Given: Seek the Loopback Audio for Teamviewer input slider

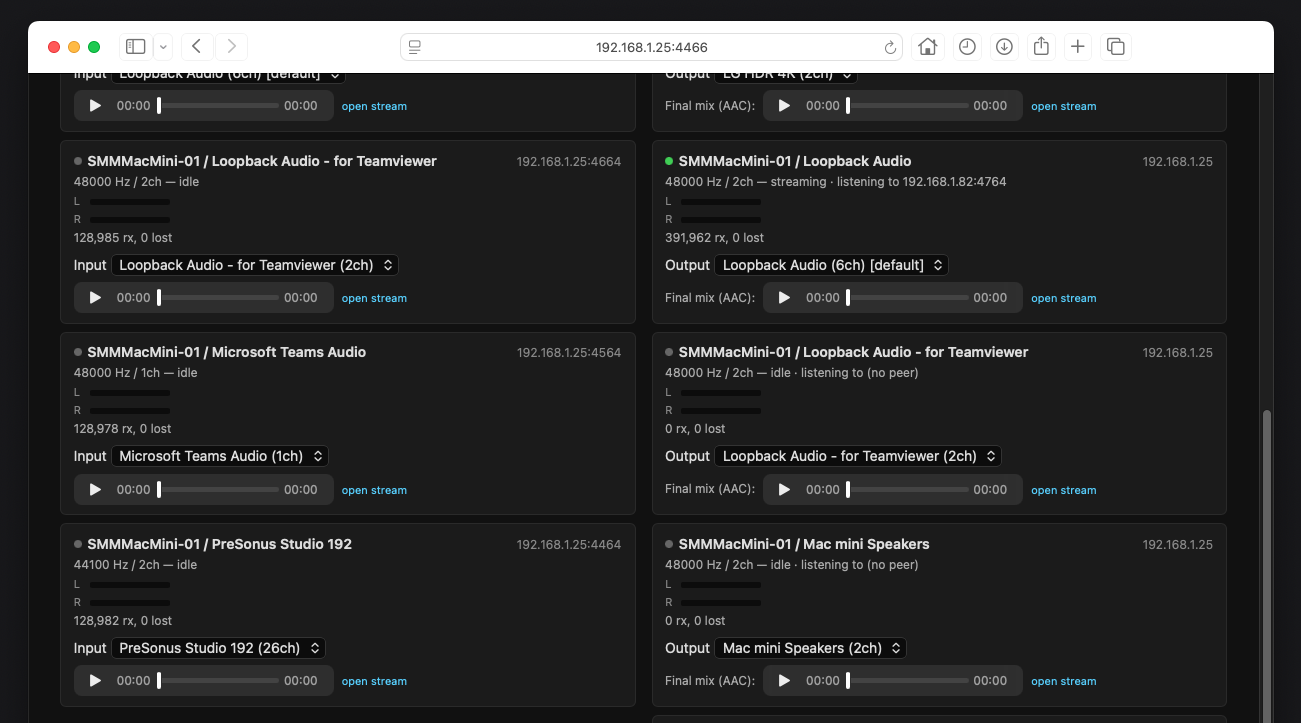Looking at the screenshot, I should (x=218, y=297).
